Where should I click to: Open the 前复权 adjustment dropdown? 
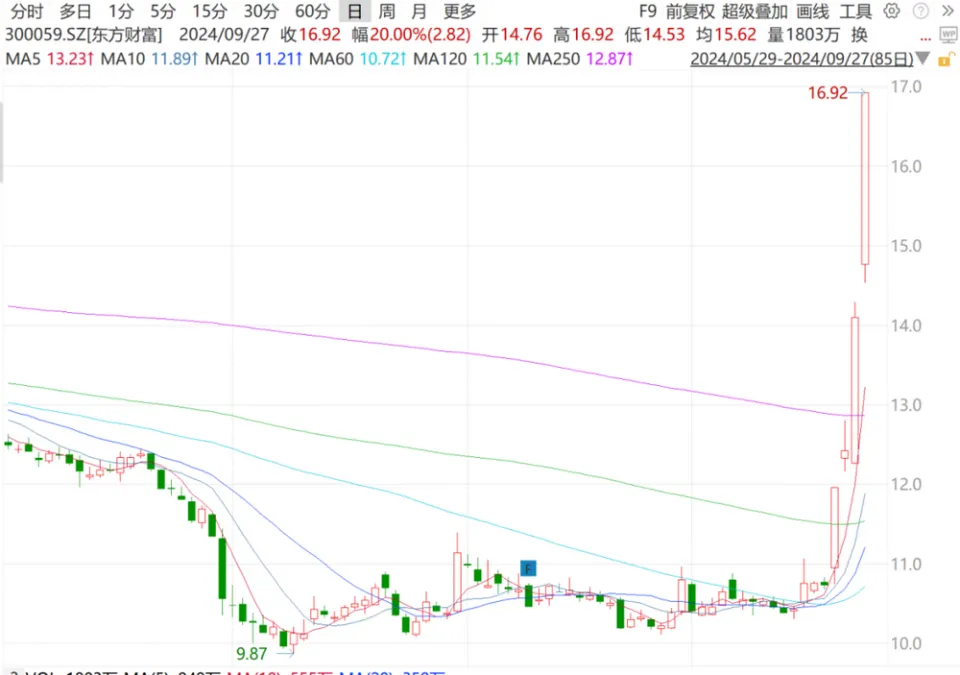(691, 12)
